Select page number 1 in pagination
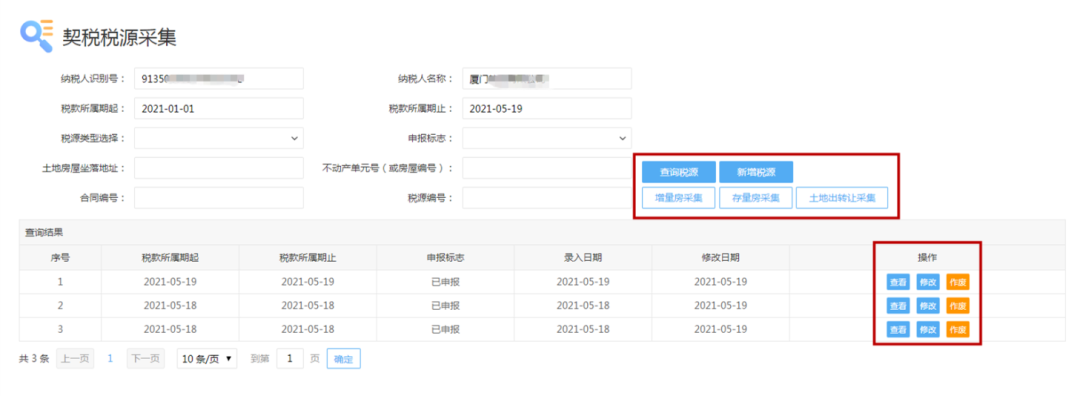Viewport: 1080px width, 396px height. click(110, 358)
